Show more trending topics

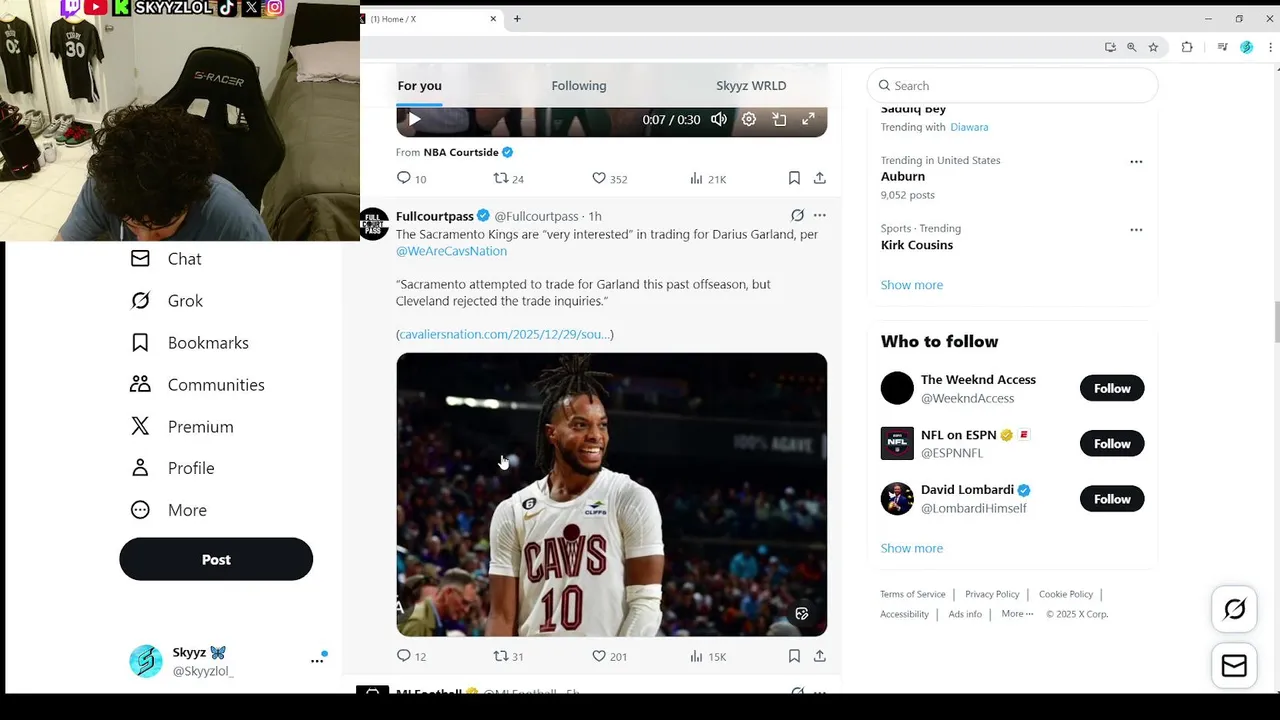click(x=912, y=285)
